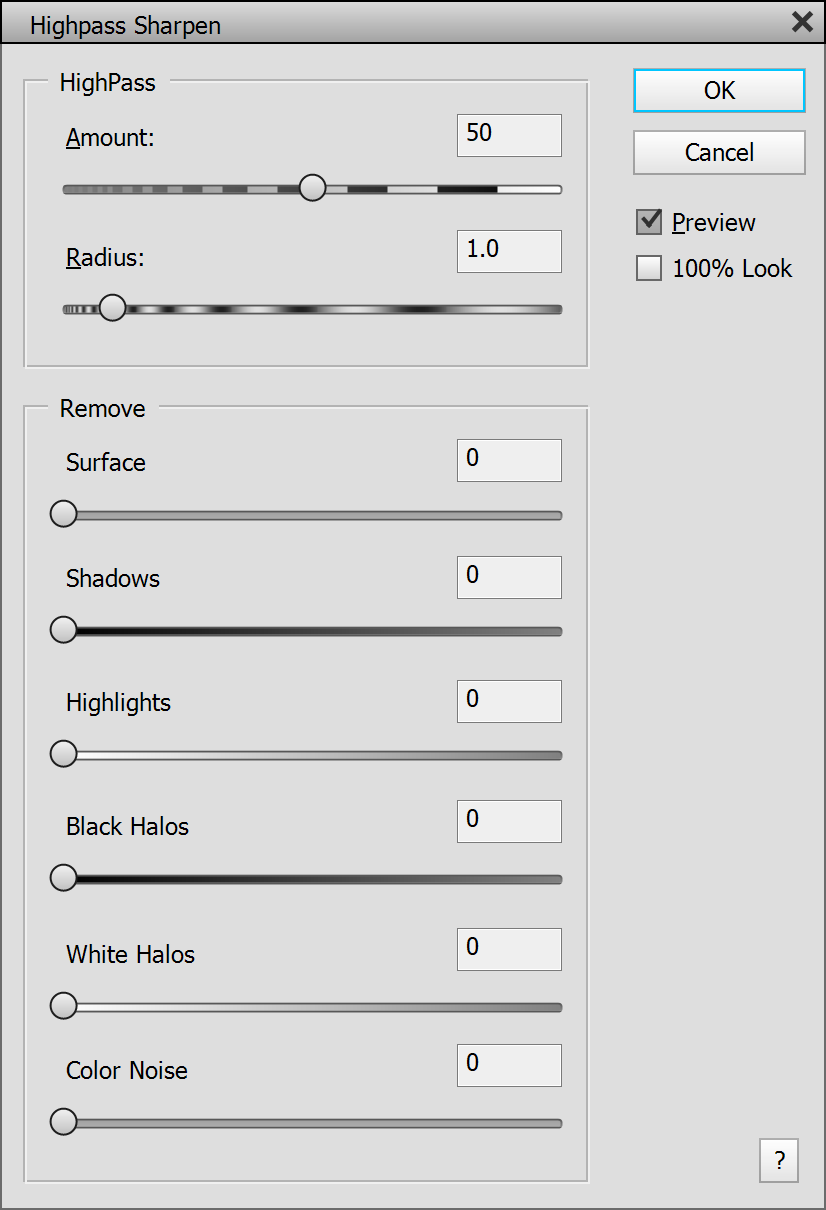Image resolution: width=826 pixels, height=1210 pixels.
Task: Close the Highpass Sharpen dialog
Action: 802,22
